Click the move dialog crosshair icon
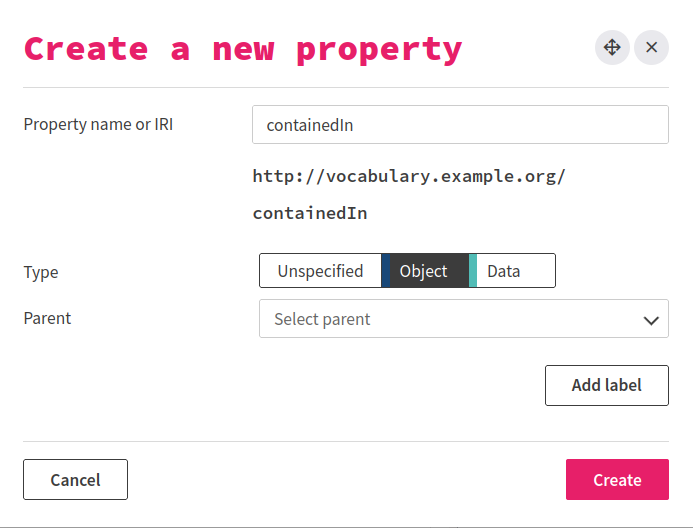This screenshot has height=528, width=693. pos(612,47)
